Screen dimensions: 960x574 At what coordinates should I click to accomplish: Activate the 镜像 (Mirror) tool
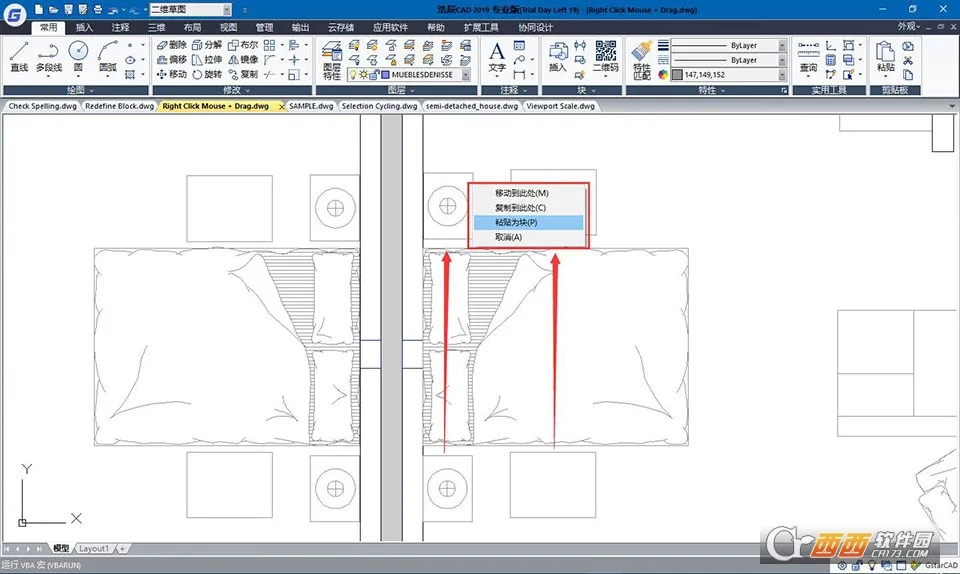point(243,60)
